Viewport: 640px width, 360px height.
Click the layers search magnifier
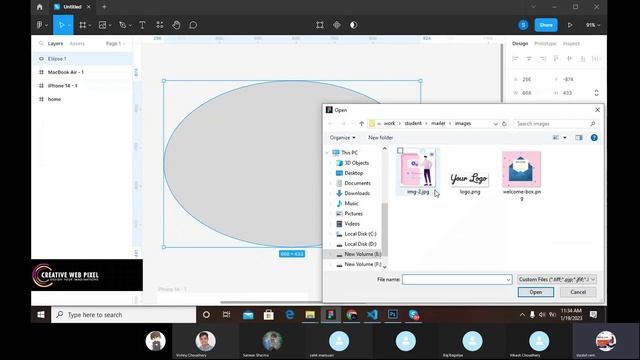[41, 43]
